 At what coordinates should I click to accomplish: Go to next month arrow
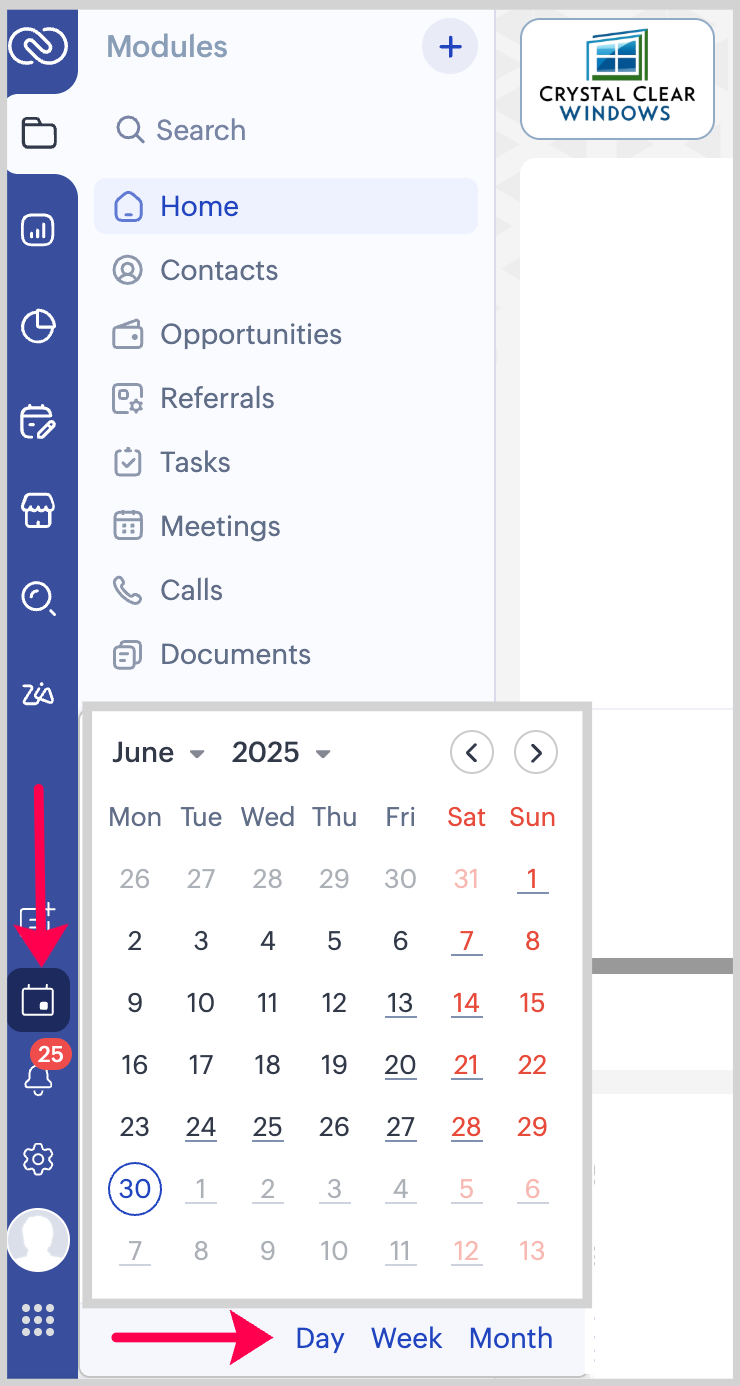[x=536, y=753]
